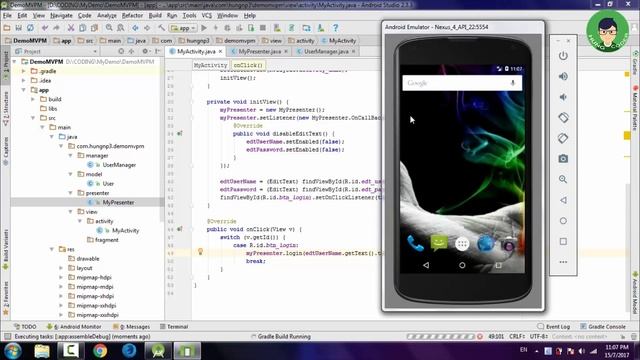
Task: Open the Edit menu
Action: click(x=22, y=16)
